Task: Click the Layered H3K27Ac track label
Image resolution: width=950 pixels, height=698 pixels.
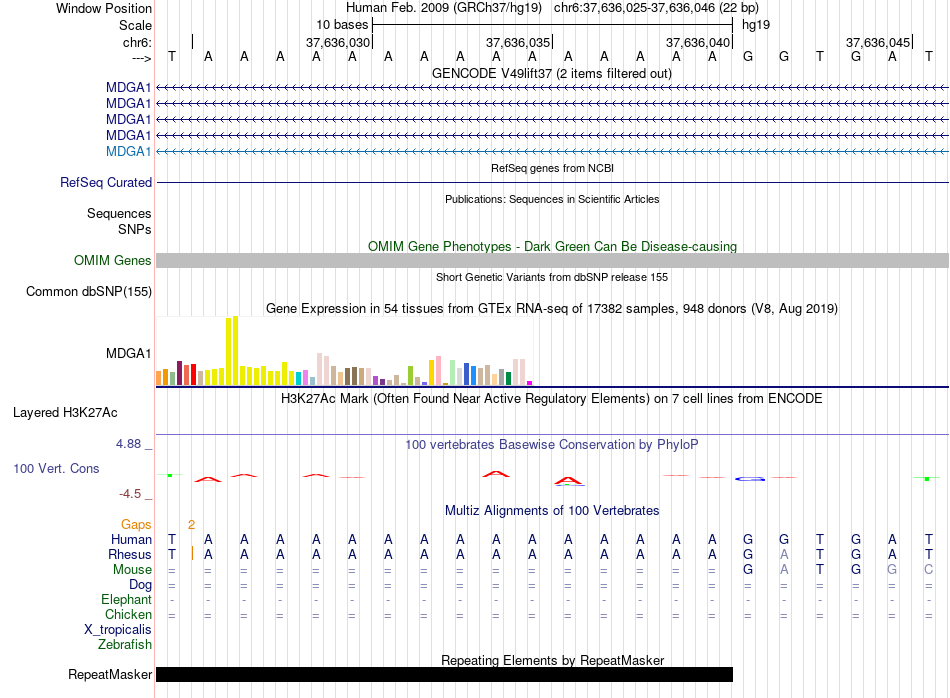Action: click(x=65, y=413)
